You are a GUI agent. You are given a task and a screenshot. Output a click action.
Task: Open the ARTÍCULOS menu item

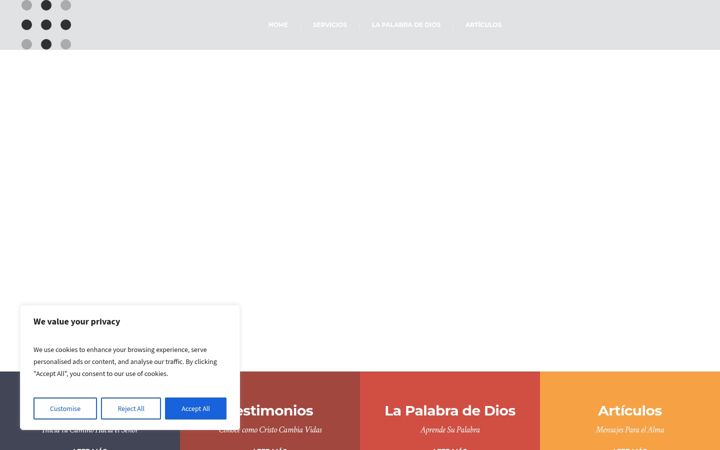(484, 25)
